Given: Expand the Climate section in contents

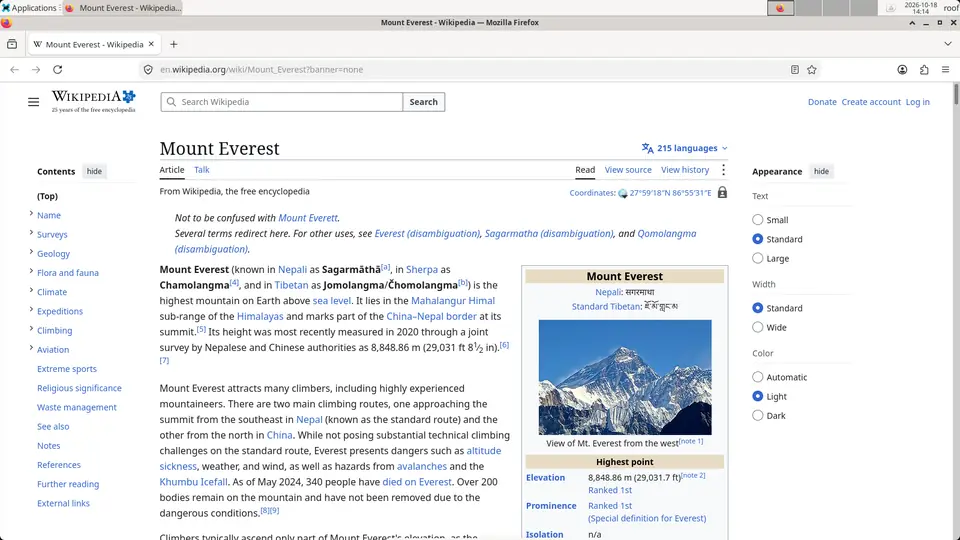Looking at the screenshot, I should (x=31, y=290).
